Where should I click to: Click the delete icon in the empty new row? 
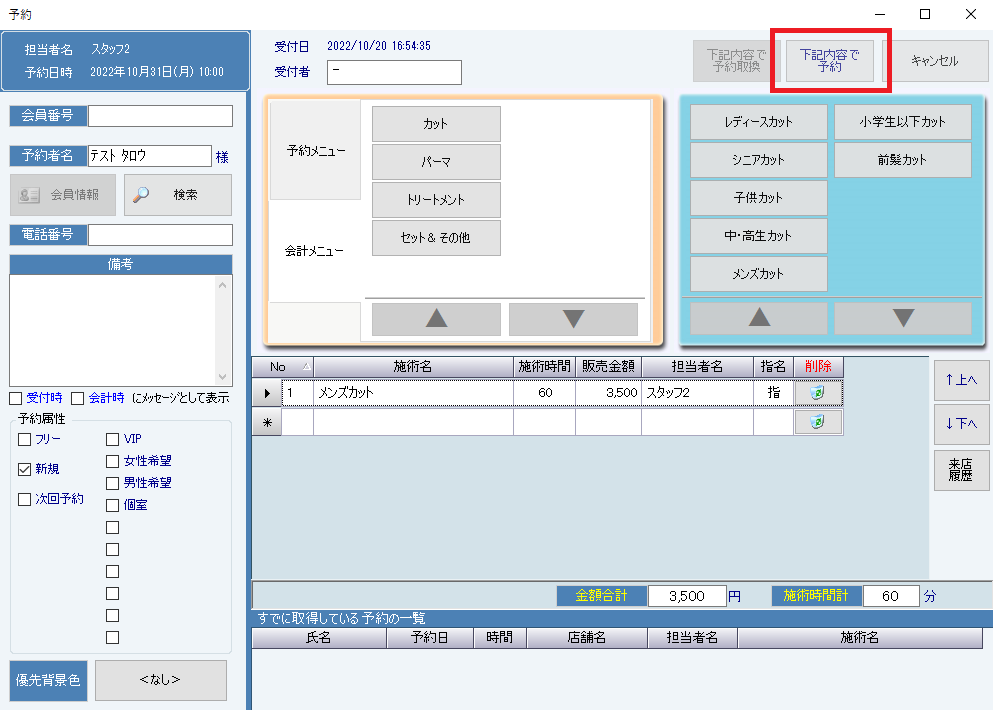[x=818, y=423]
